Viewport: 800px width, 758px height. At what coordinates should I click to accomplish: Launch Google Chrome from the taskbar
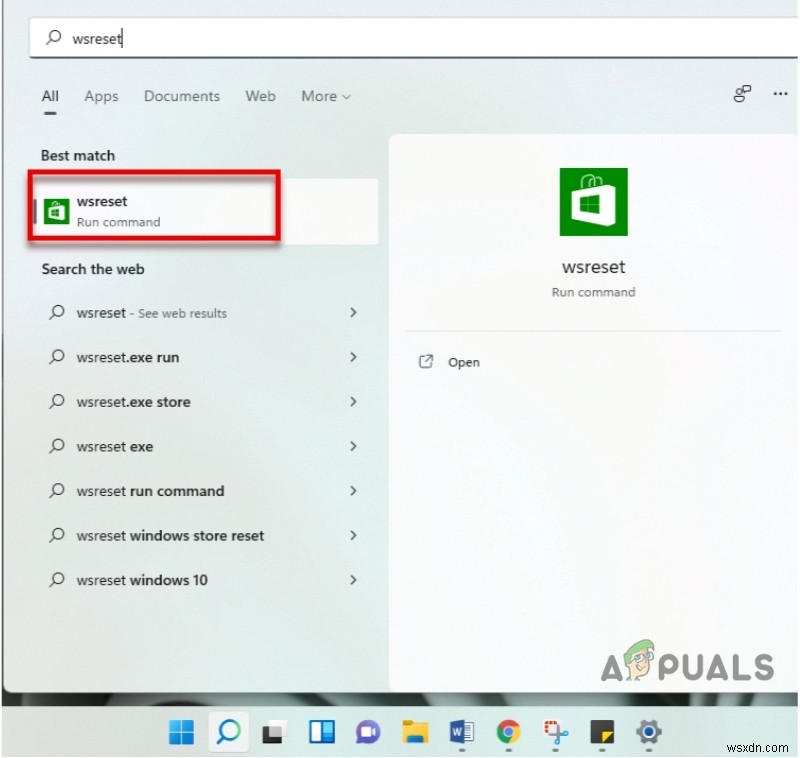click(509, 732)
